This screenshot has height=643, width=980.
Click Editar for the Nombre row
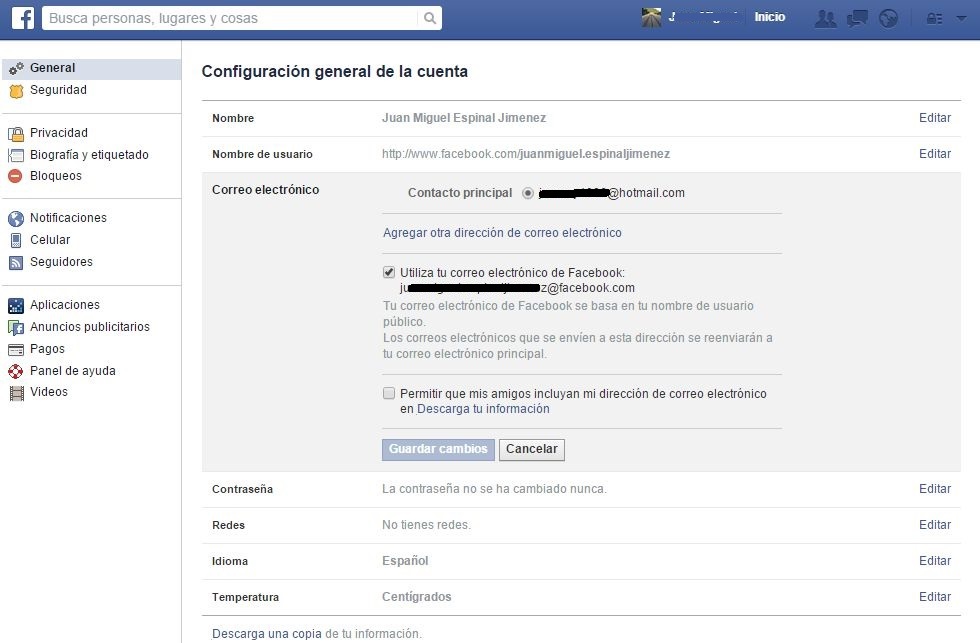[935, 118]
